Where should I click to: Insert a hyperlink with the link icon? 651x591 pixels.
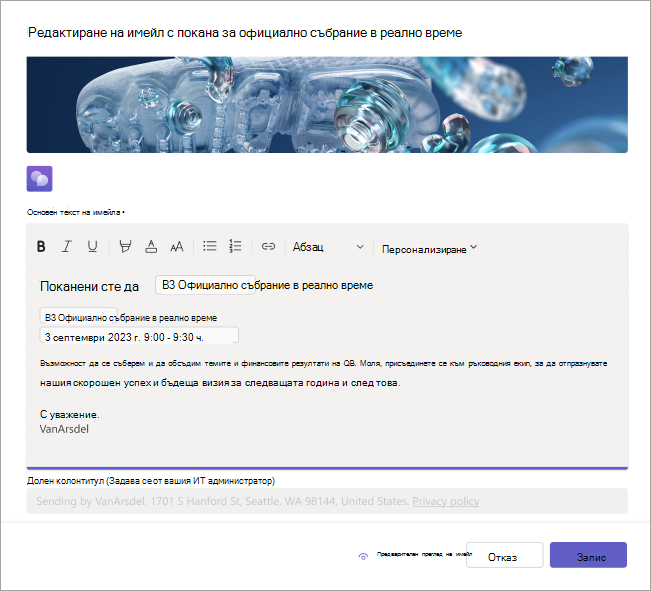pos(268,246)
